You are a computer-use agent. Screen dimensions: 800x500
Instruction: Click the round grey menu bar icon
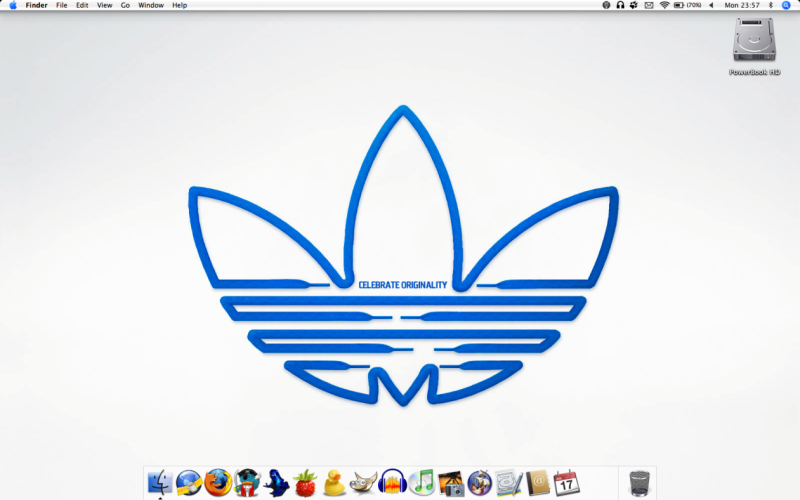point(606,5)
